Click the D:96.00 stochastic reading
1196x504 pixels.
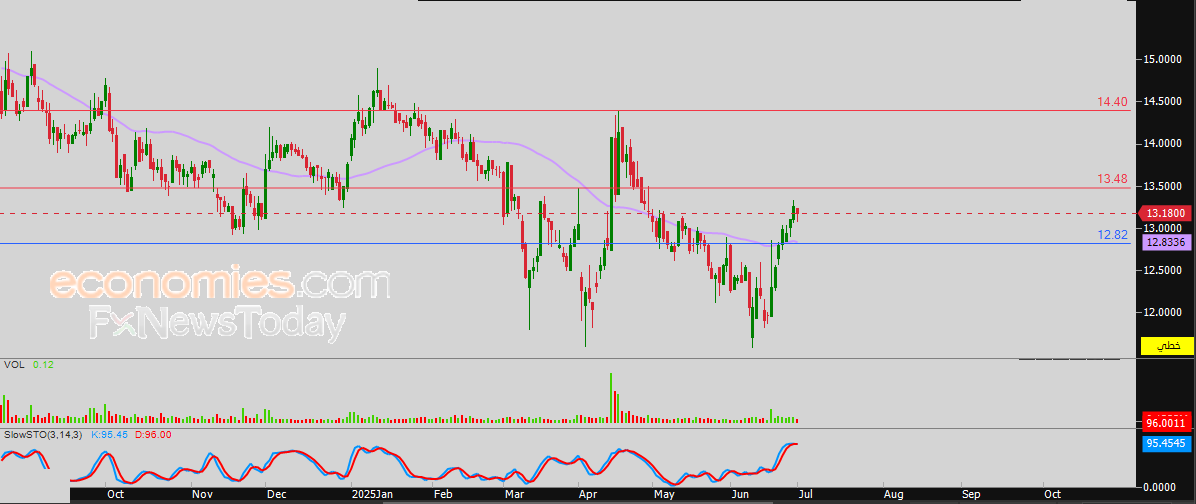(x=153, y=435)
